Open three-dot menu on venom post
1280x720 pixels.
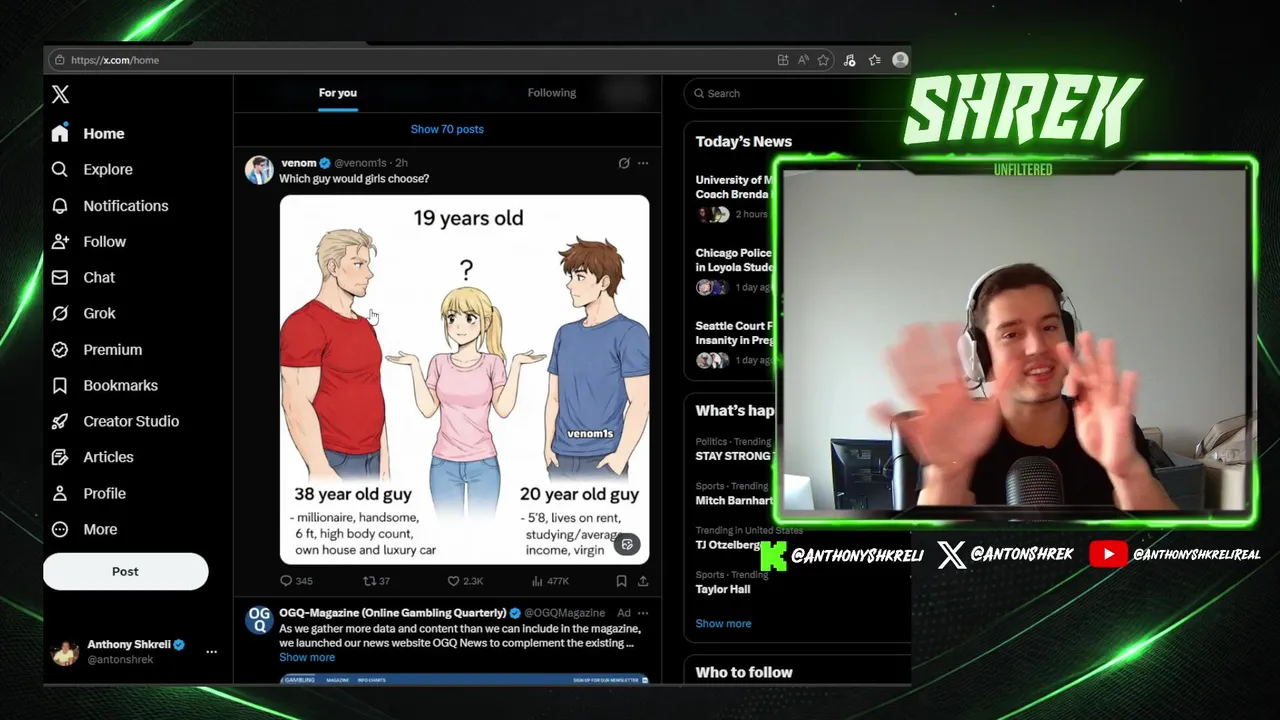pos(643,163)
